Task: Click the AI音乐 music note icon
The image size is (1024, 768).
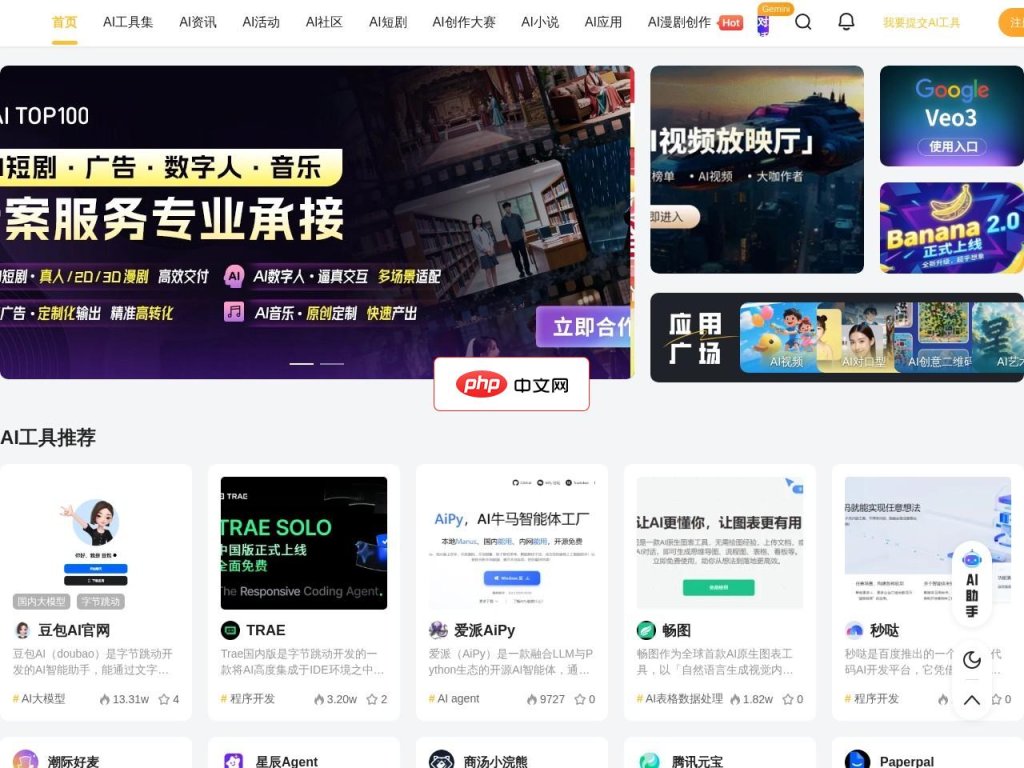Action: click(234, 312)
